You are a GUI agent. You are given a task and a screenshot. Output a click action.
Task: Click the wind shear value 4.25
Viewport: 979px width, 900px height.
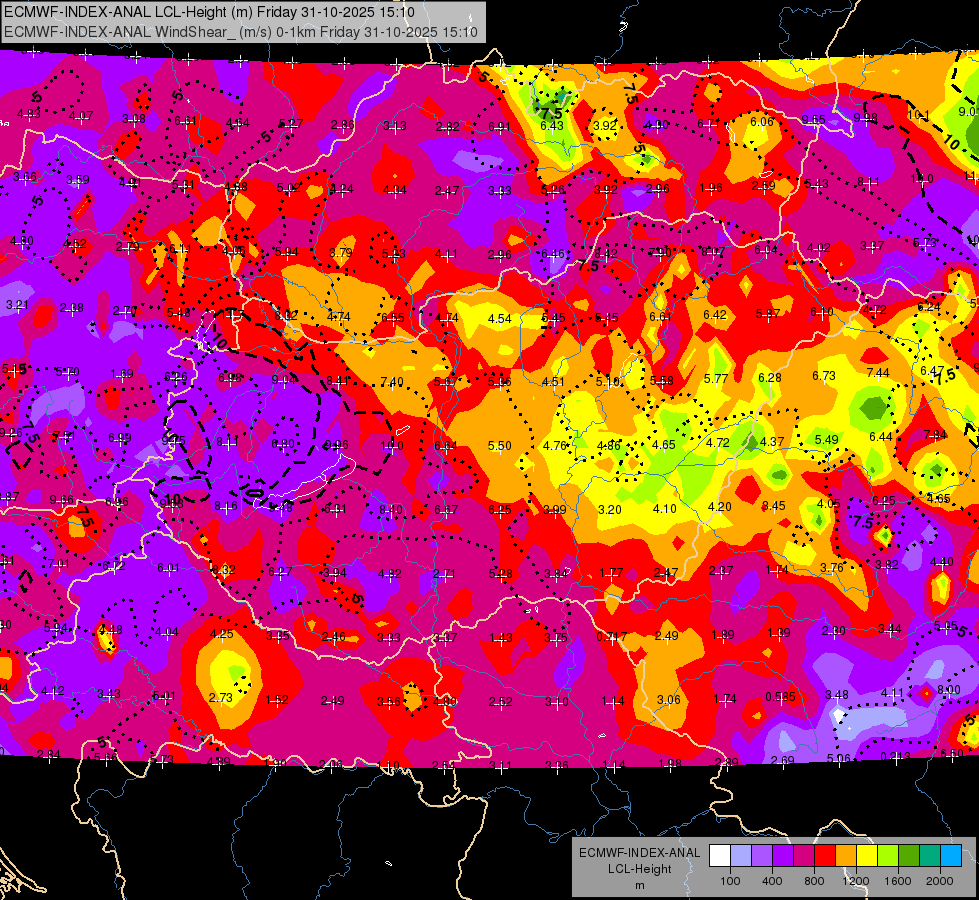pyautogui.click(x=221, y=633)
